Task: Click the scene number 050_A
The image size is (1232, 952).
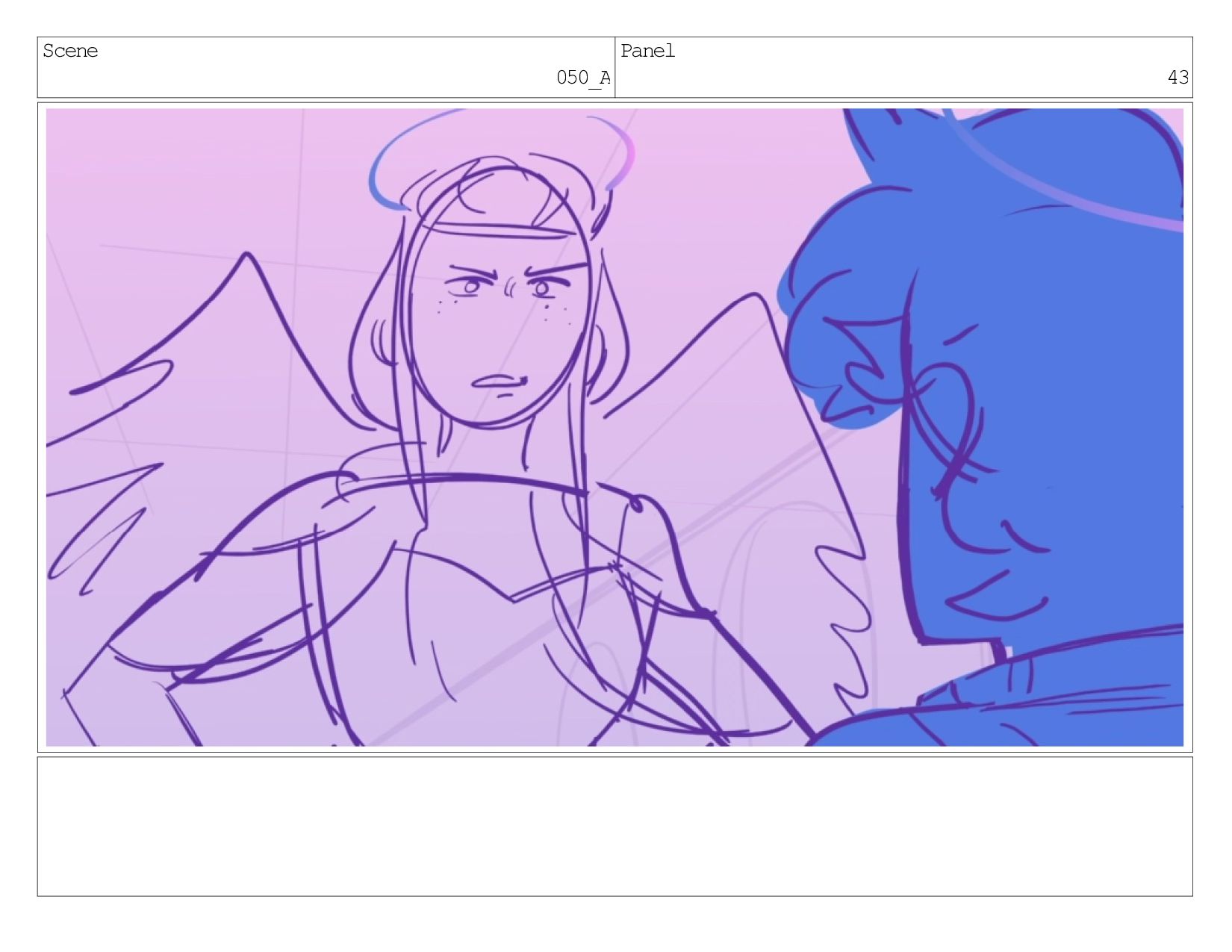Action: coord(583,78)
